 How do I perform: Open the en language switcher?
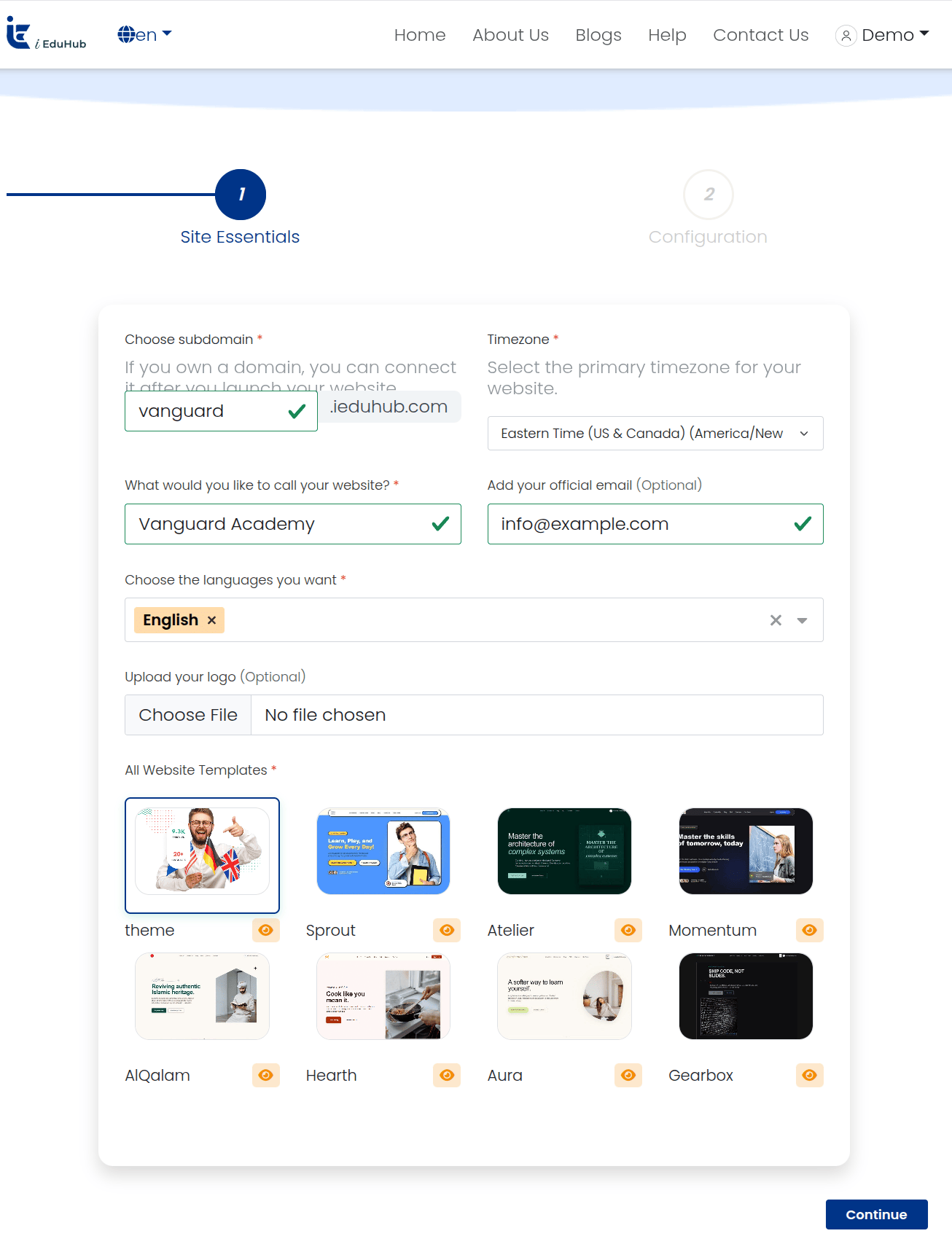pyautogui.click(x=144, y=34)
